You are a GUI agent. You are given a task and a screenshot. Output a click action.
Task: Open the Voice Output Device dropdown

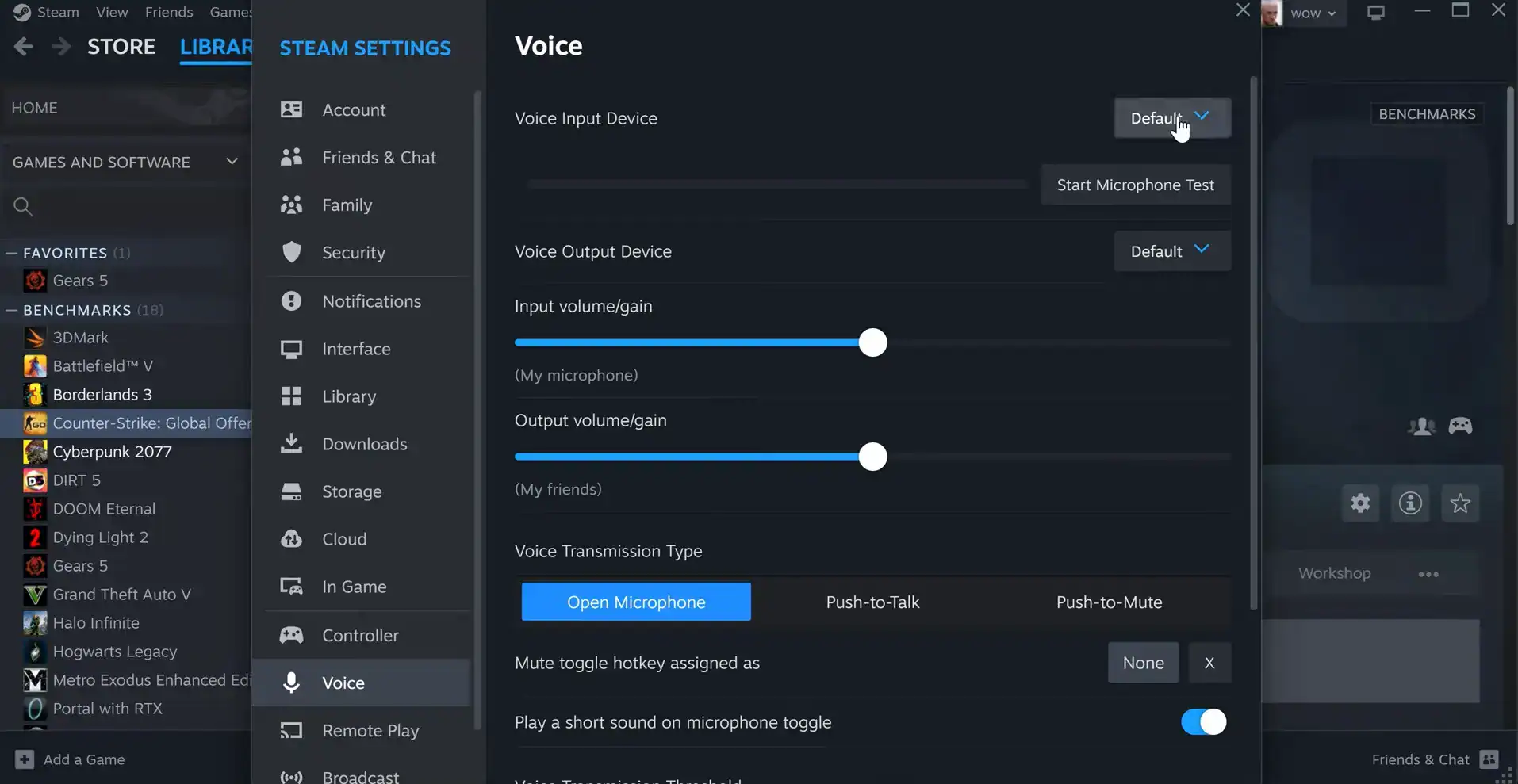pyautogui.click(x=1172, y=251)
